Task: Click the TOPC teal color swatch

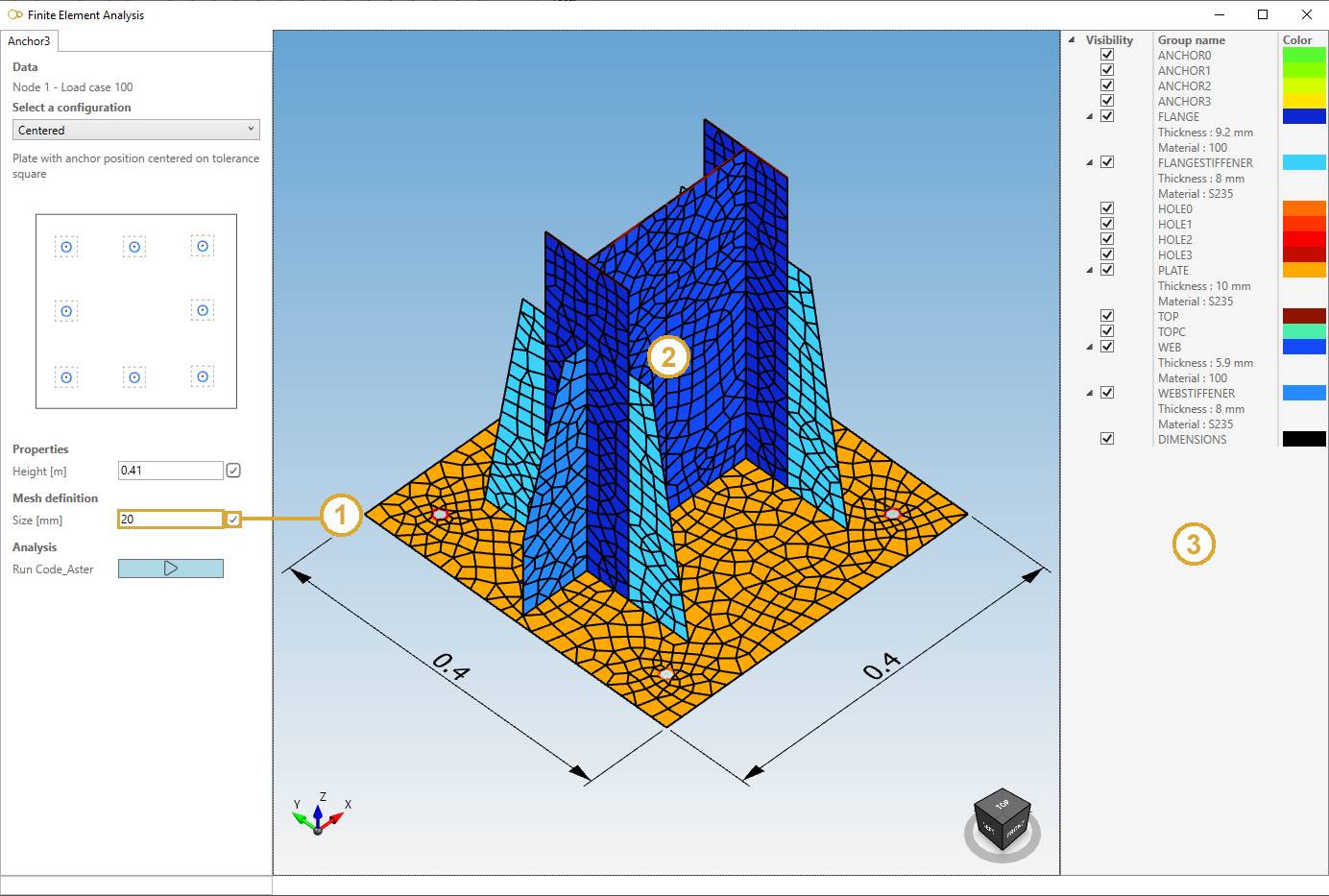Action: (1304, 331)
